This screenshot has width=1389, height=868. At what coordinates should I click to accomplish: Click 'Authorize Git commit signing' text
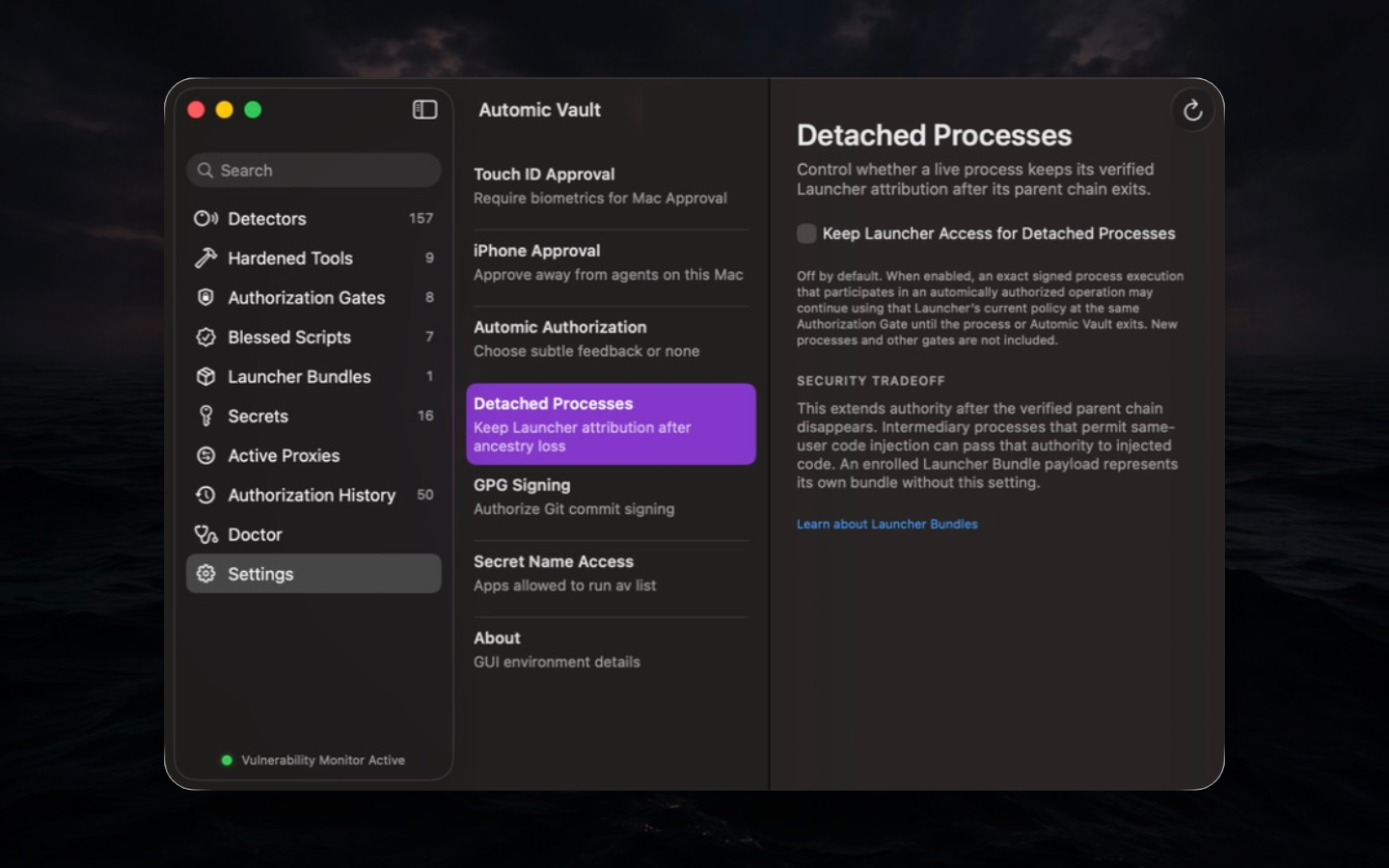[574, 509]
